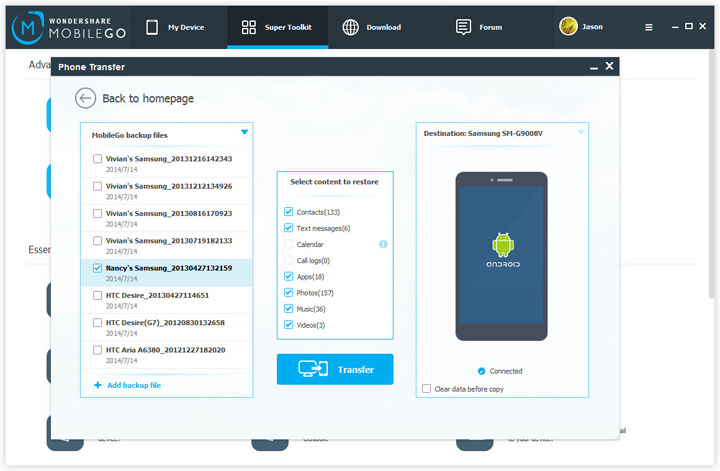Click the main window vertical scrollbar
Screen dimensions: 720x471
click(711, 174)
